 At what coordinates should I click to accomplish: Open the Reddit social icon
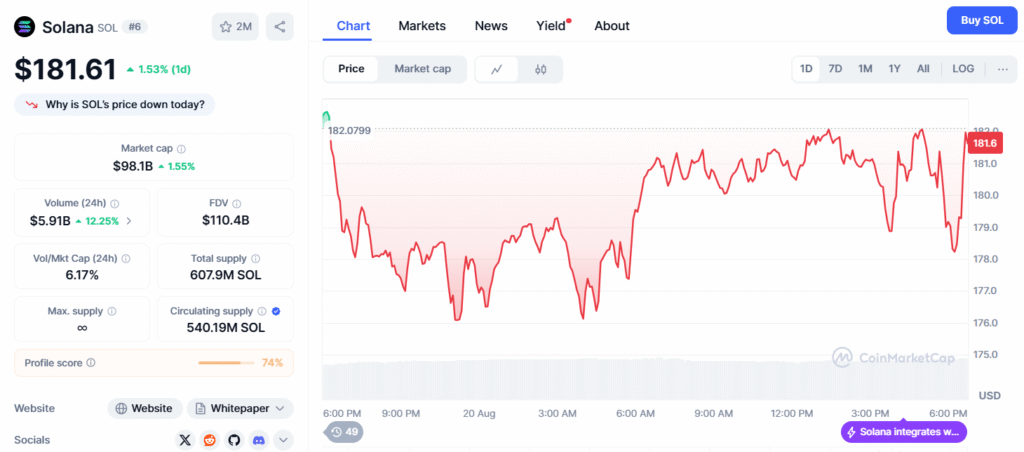coord(210,440)
